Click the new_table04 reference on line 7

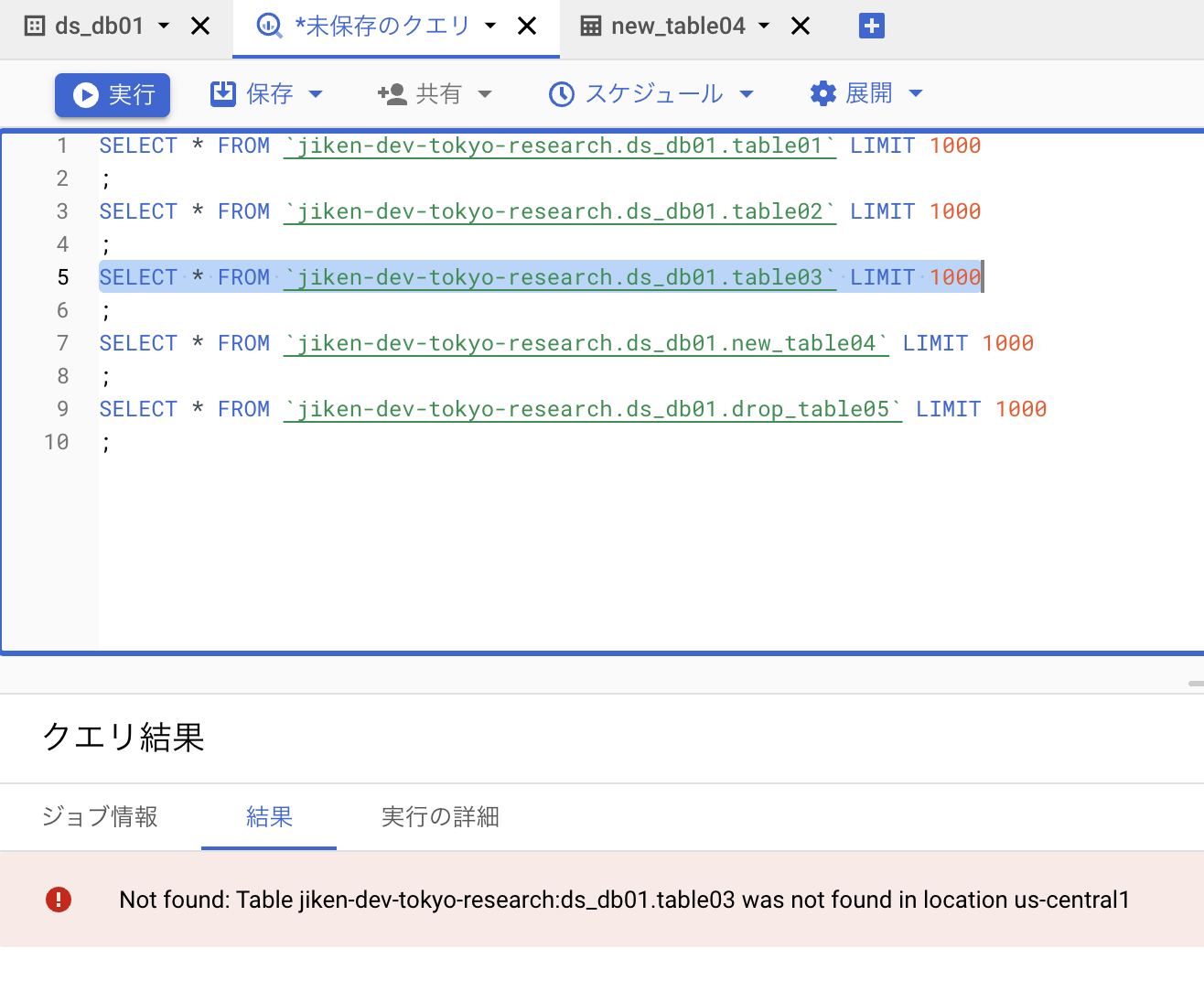click(x=586, y=343)
